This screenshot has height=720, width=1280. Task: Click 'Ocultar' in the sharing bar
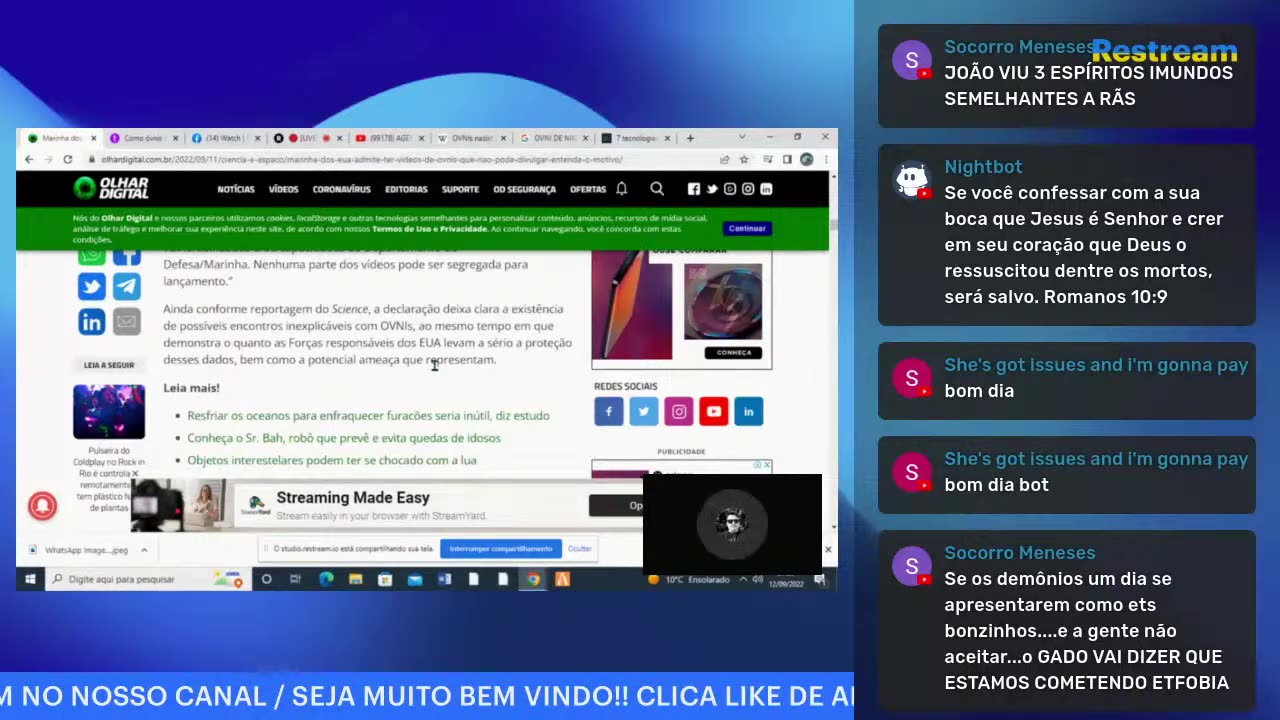pos(580,548)
